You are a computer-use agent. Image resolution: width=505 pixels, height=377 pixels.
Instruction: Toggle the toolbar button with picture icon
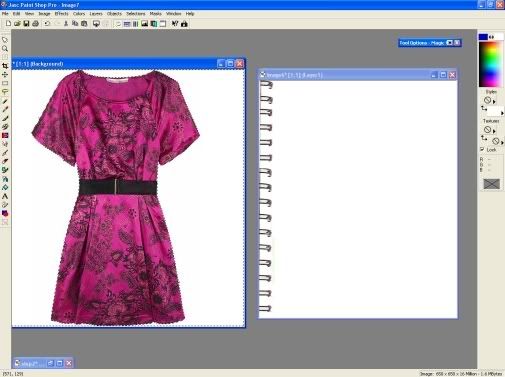[x=144, y=24]
